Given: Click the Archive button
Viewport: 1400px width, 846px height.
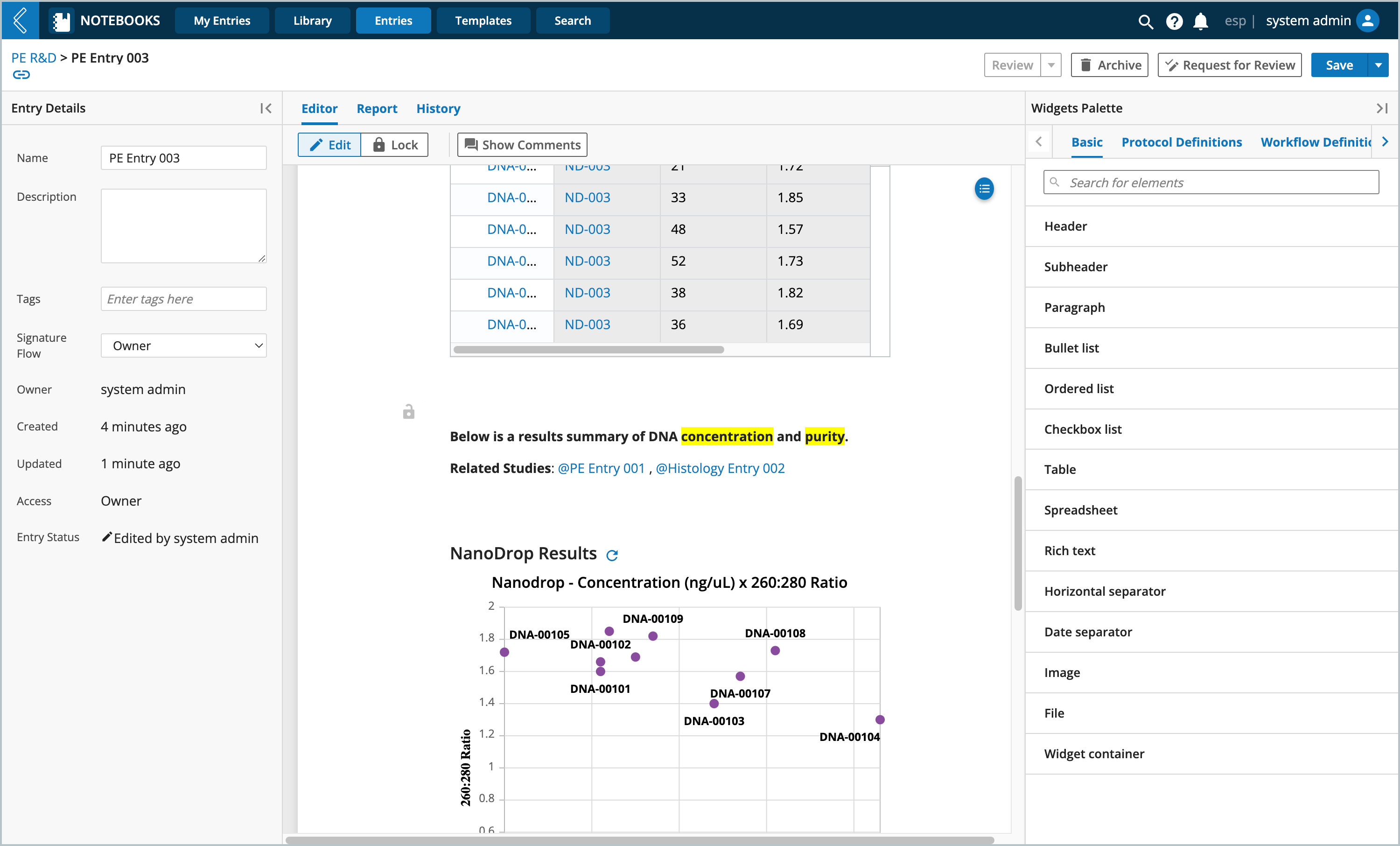Looking at the screenshot, I should [1110, 65].
